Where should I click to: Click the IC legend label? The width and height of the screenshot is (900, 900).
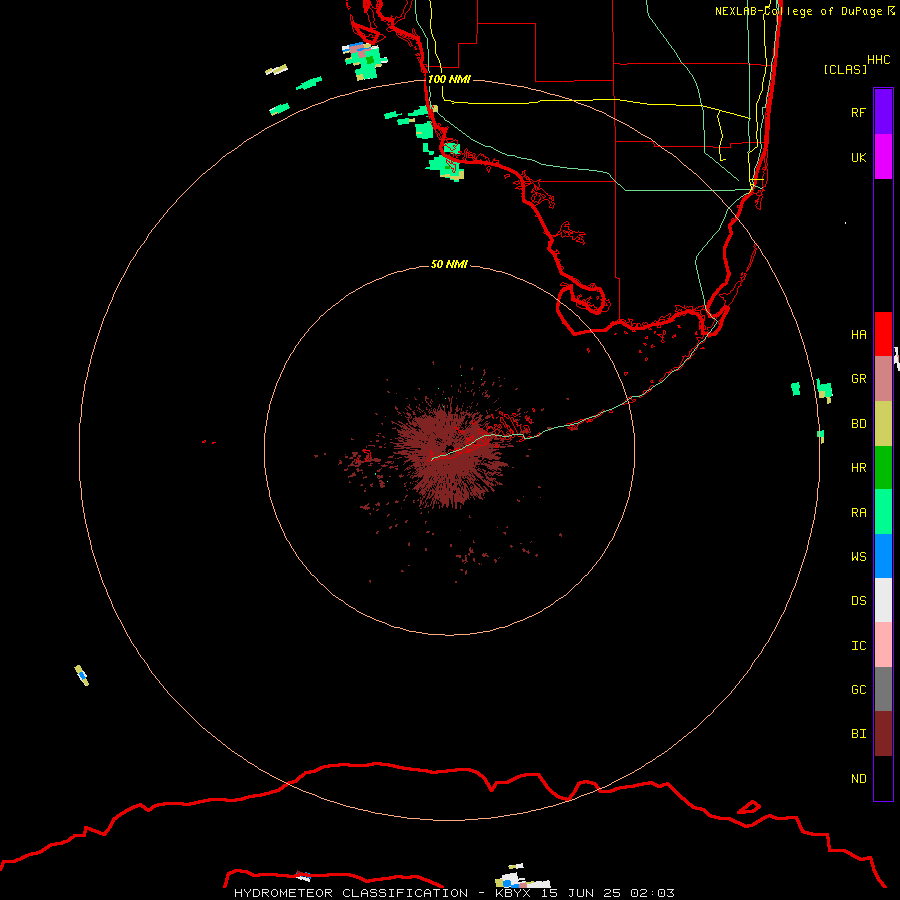(858, 646)
